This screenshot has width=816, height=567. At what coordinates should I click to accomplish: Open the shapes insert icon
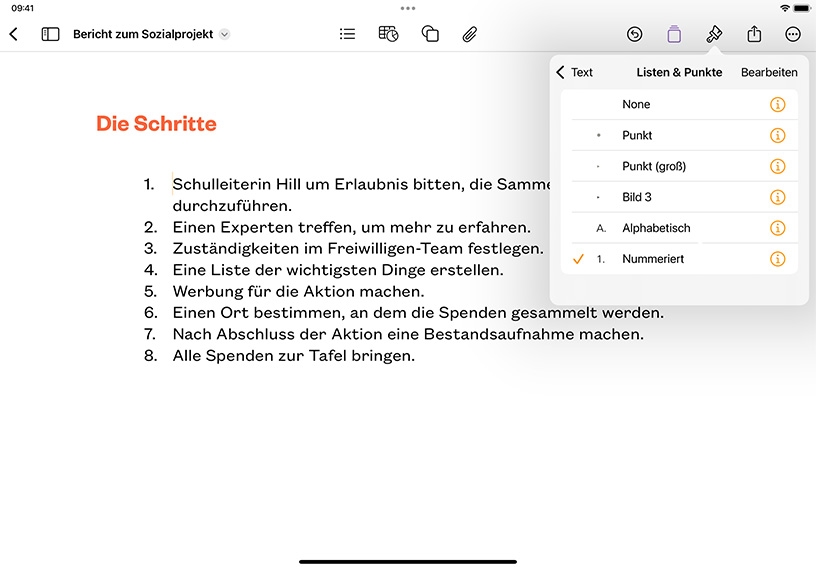(430, 34)
